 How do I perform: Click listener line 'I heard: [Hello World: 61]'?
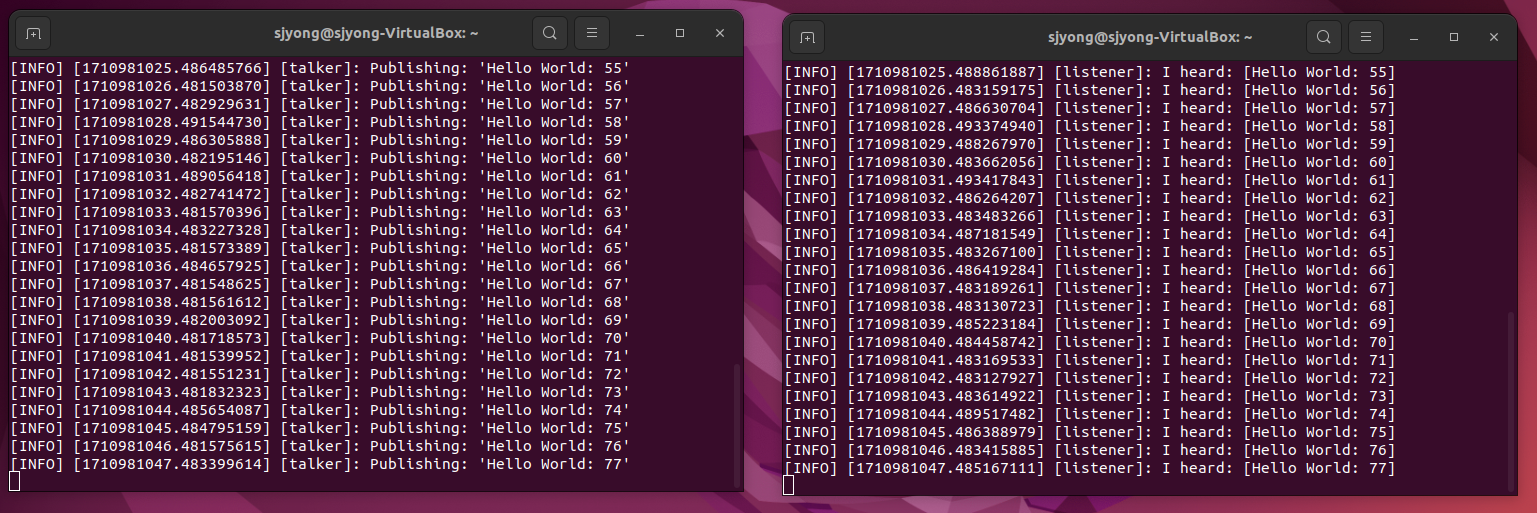tap(1089, 180)
